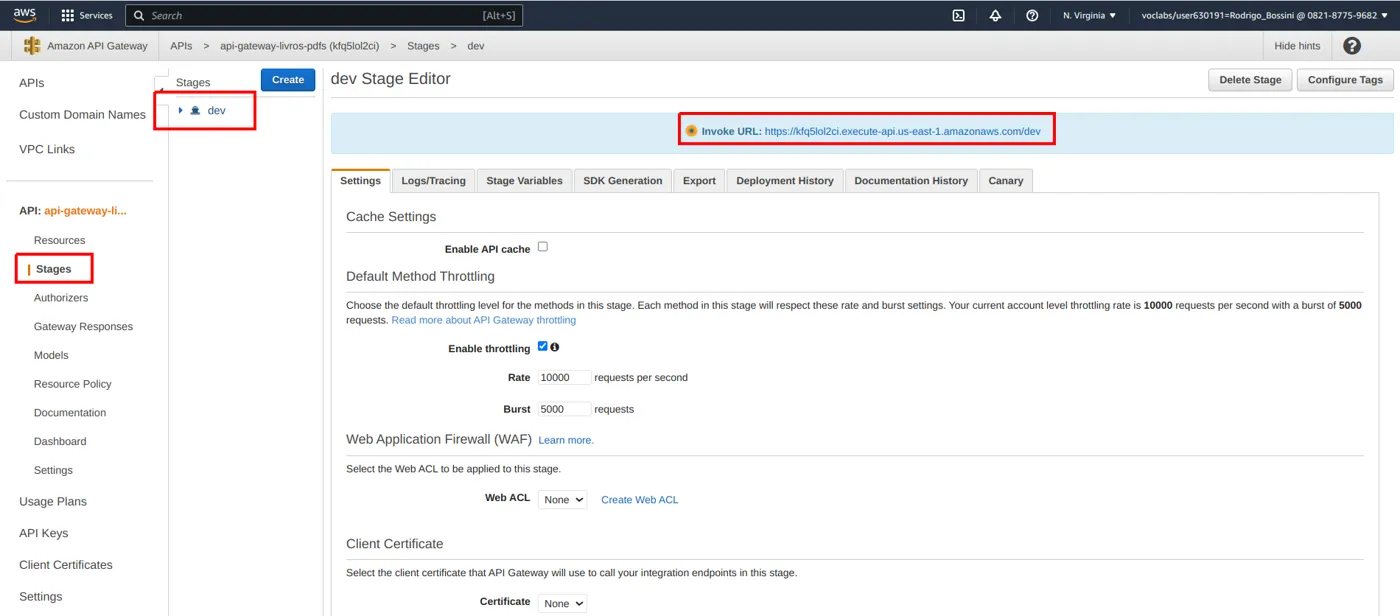This screenshot has width=1400, height=616.
Task: Open API-level Settings under Dashboard
Action: [53, 470]
